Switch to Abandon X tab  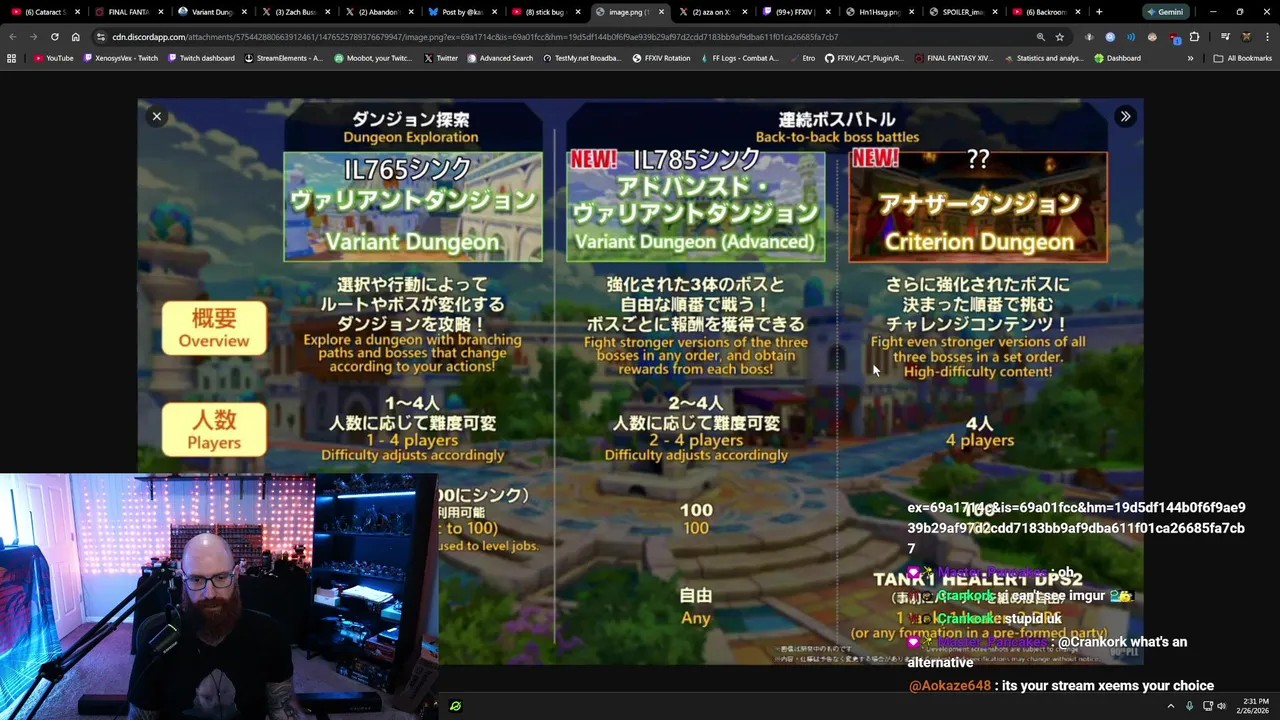pyautogui.click(x=379, y=12)
